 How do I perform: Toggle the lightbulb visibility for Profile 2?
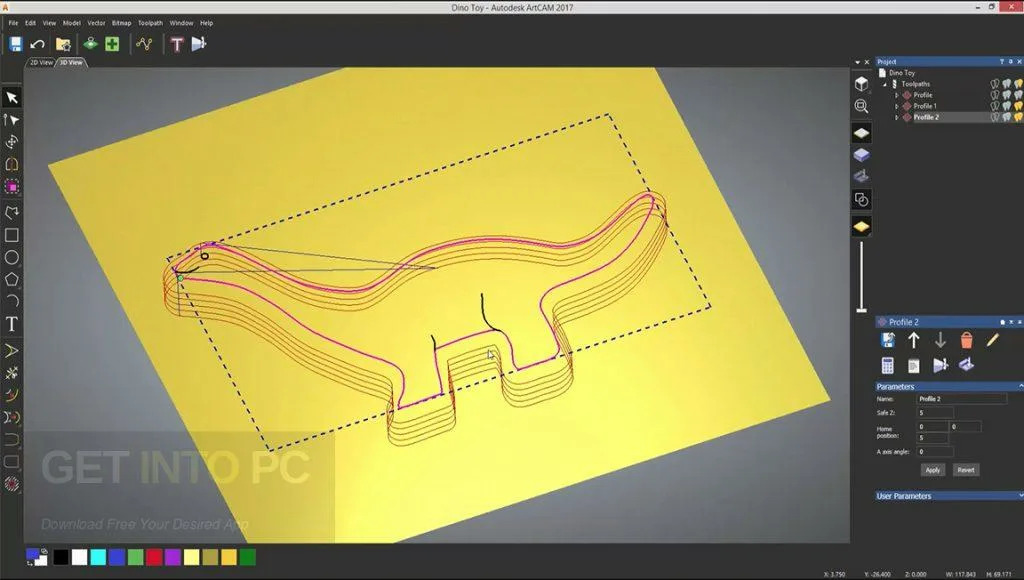click(1018, 117)
